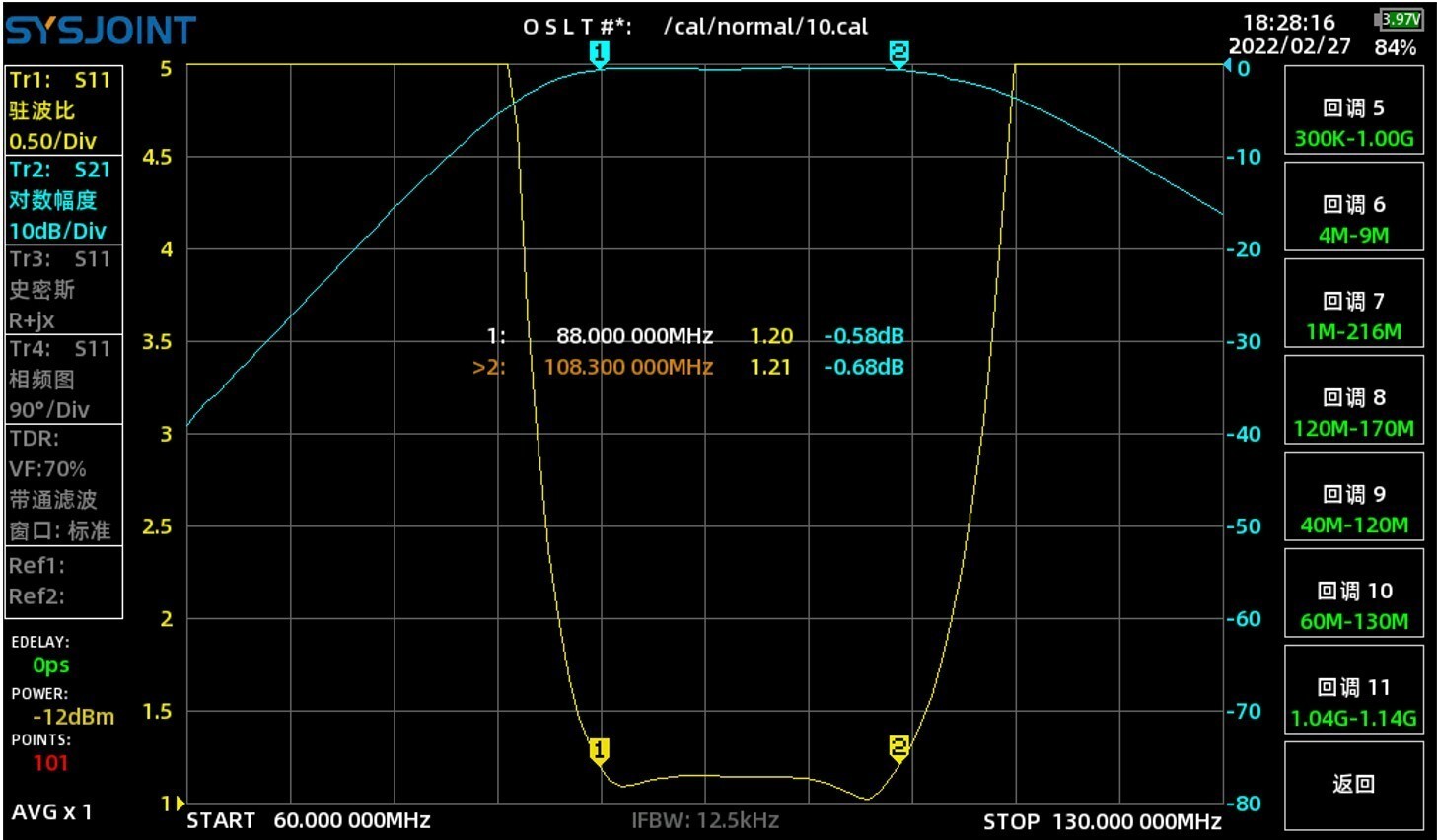Click the 84% battery percentage
The height and width of the screenshot is (840, 1437).
1395,47
